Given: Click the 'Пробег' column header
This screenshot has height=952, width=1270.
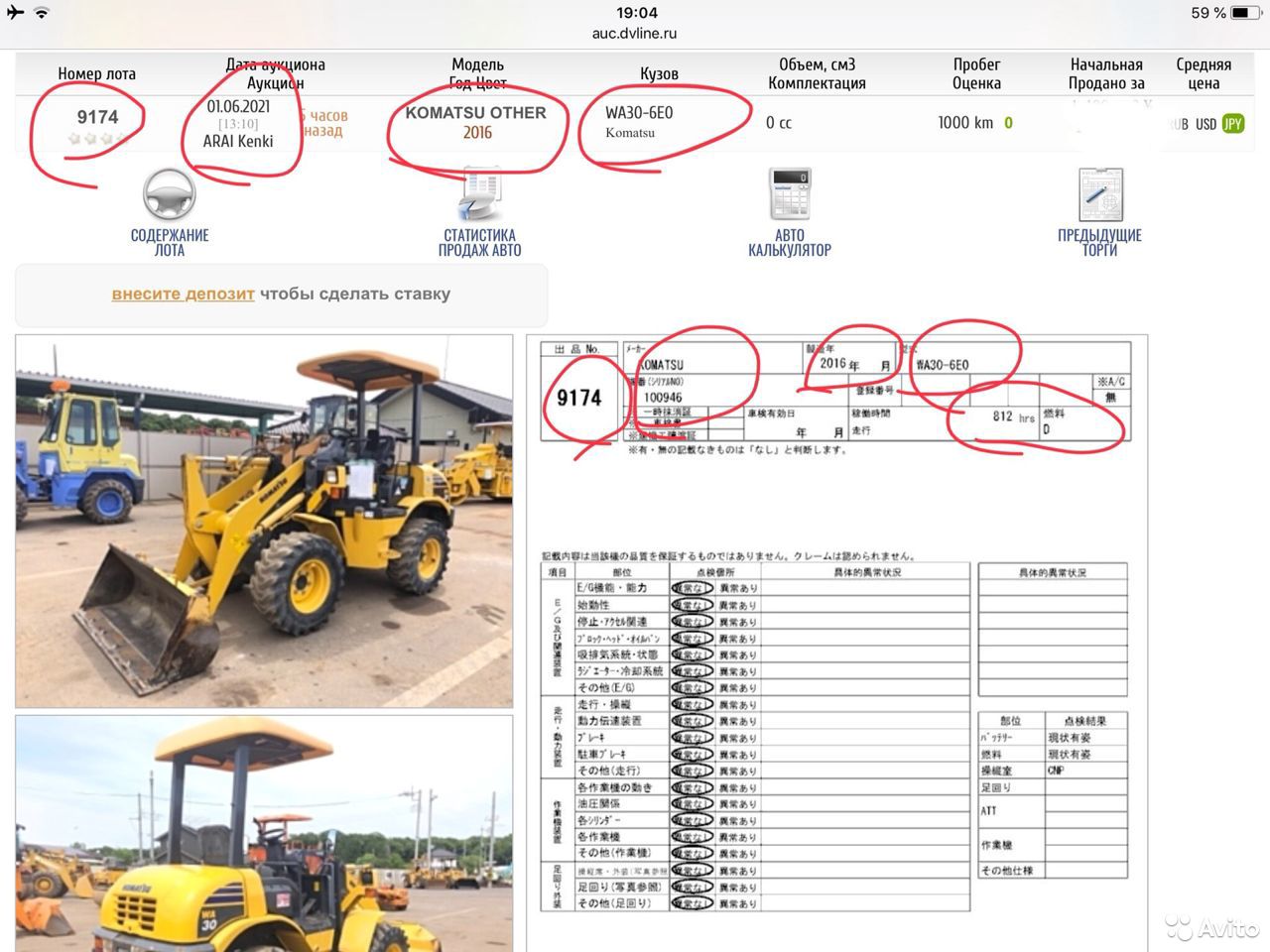Looking at the screenshot, I should point(977,64).
